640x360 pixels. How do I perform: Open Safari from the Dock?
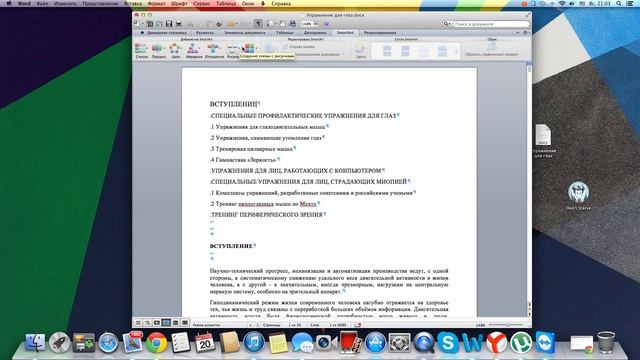tap(108, 342)
